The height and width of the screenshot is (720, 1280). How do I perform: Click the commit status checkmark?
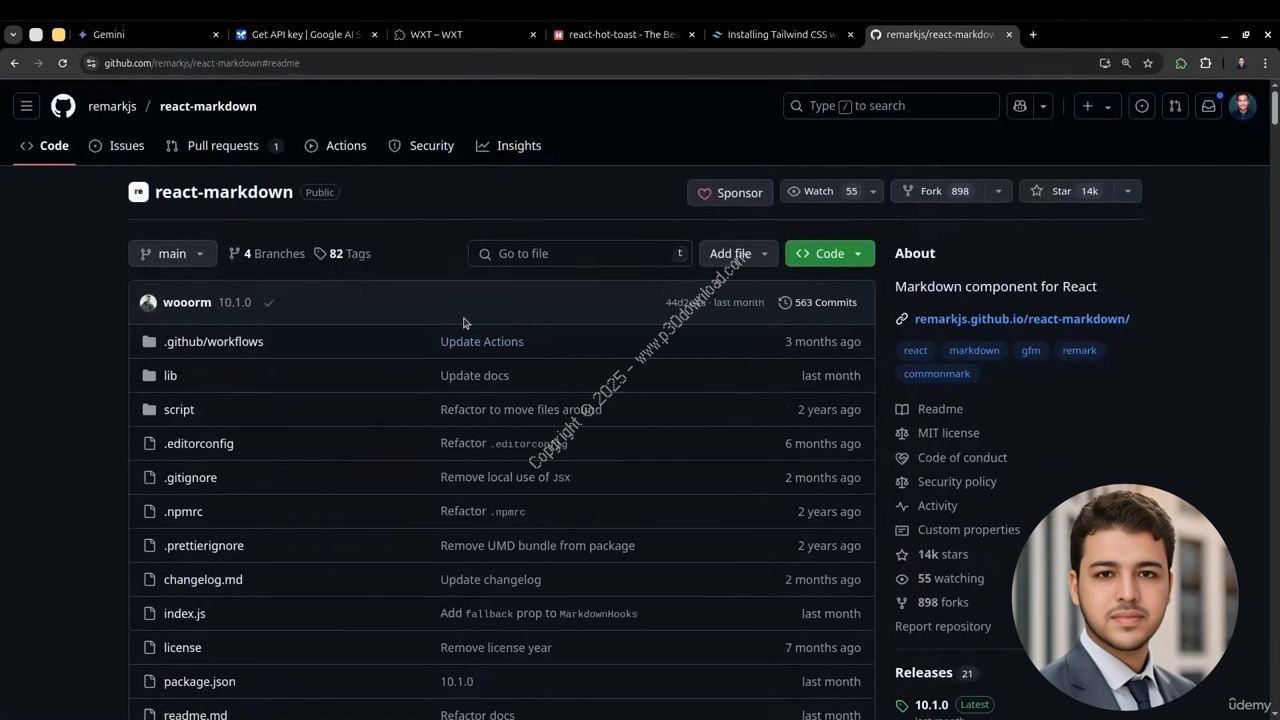[269, 302]
